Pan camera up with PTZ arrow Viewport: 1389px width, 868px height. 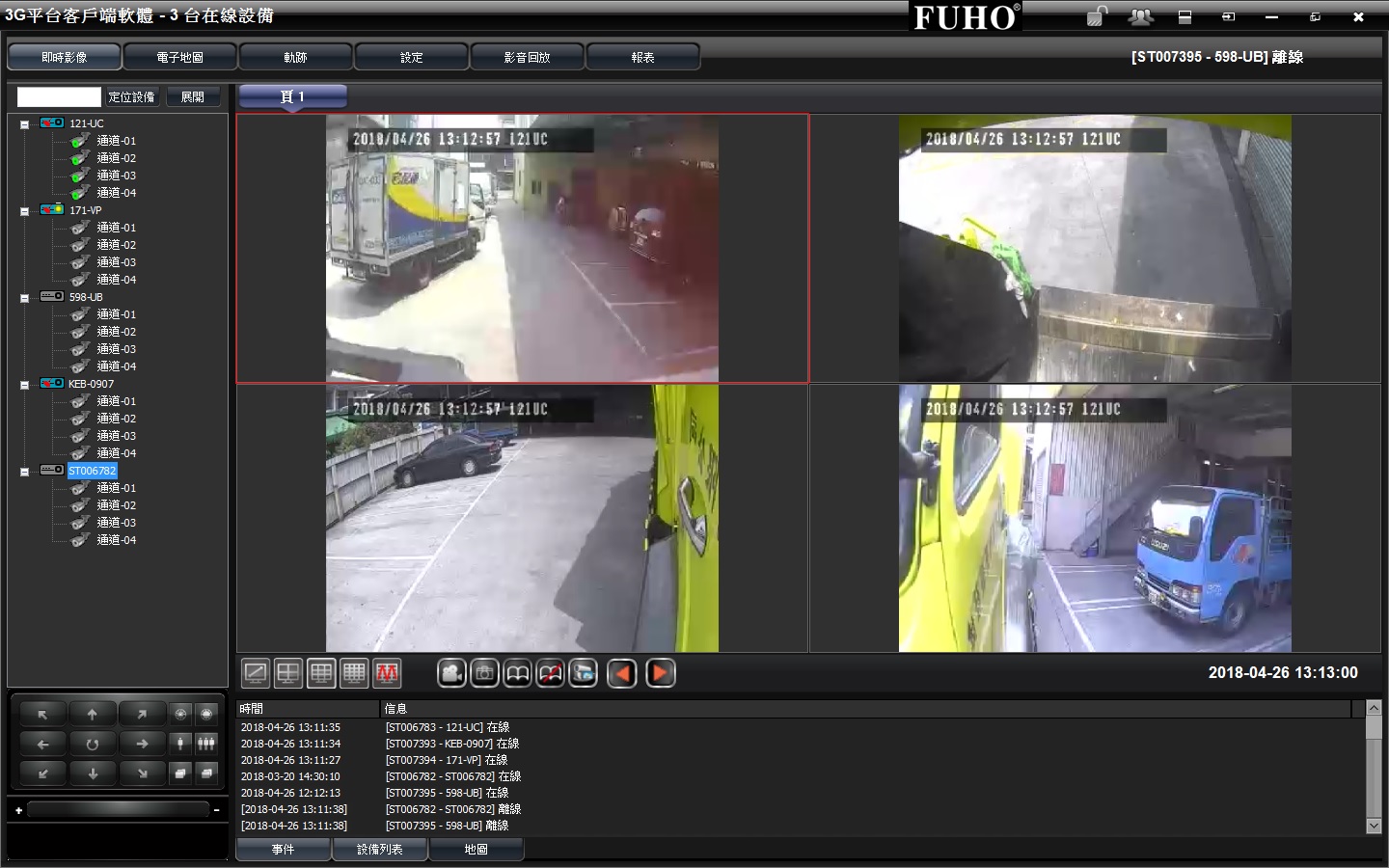click(93, 715)
